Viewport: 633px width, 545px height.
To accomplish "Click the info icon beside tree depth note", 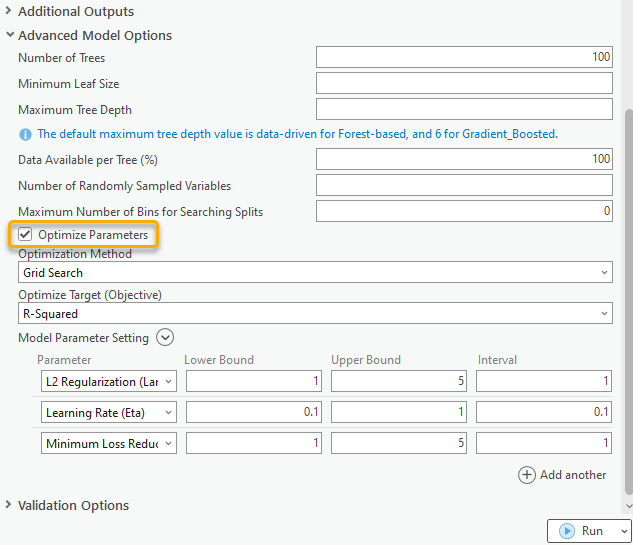I will [25, 134].
